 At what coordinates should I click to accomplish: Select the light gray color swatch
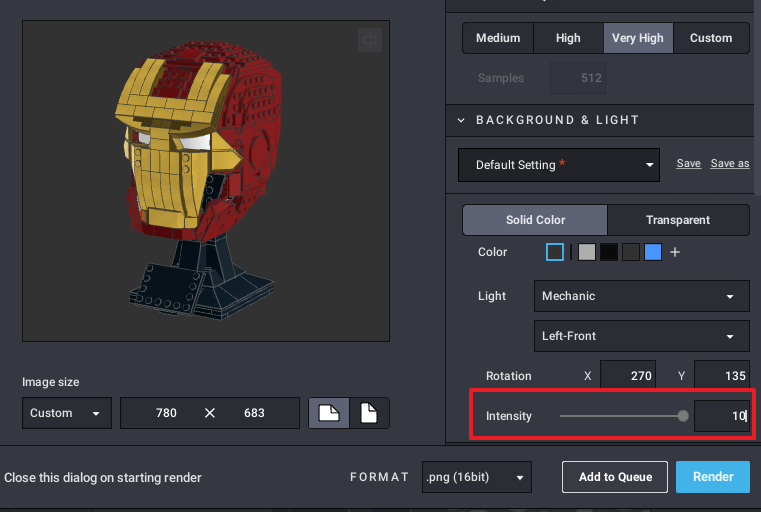click(x=587, y=252)
